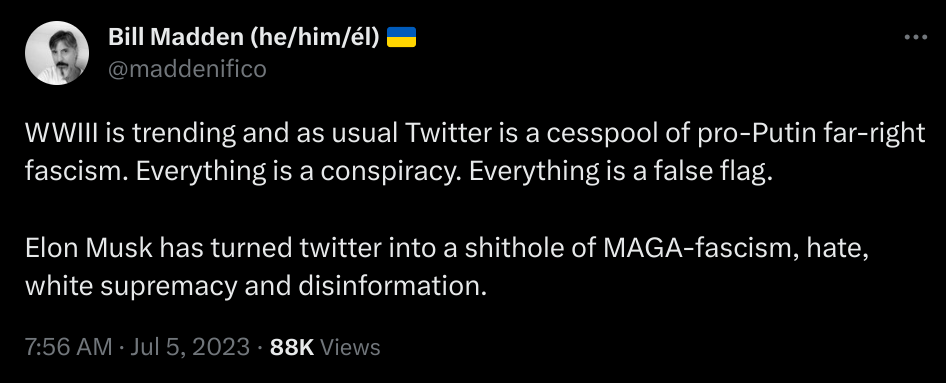Click the line "white supremacy and disinformation."
Screen dimensions: 946x383
tap(256, 287)
